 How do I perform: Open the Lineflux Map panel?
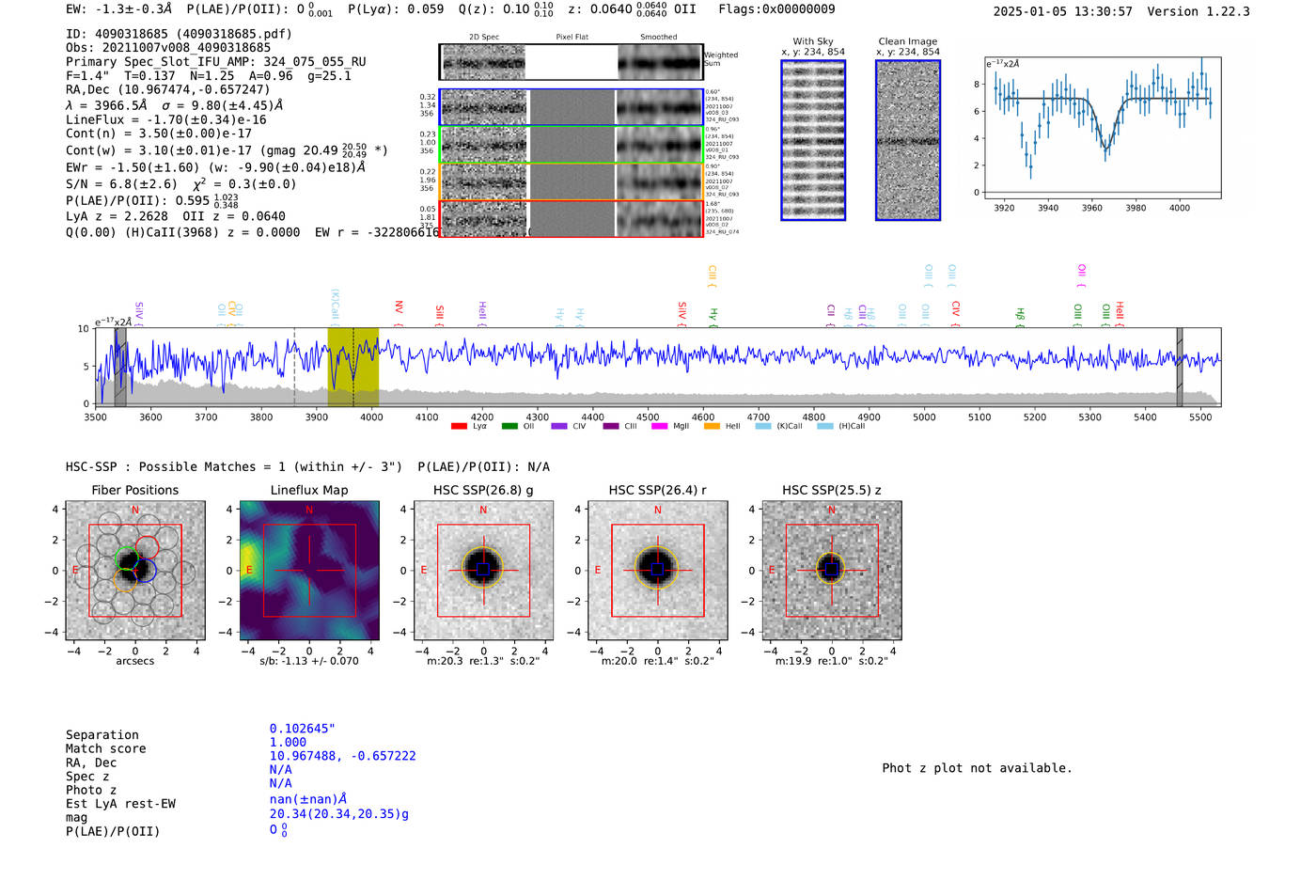(x=309, y=571)
